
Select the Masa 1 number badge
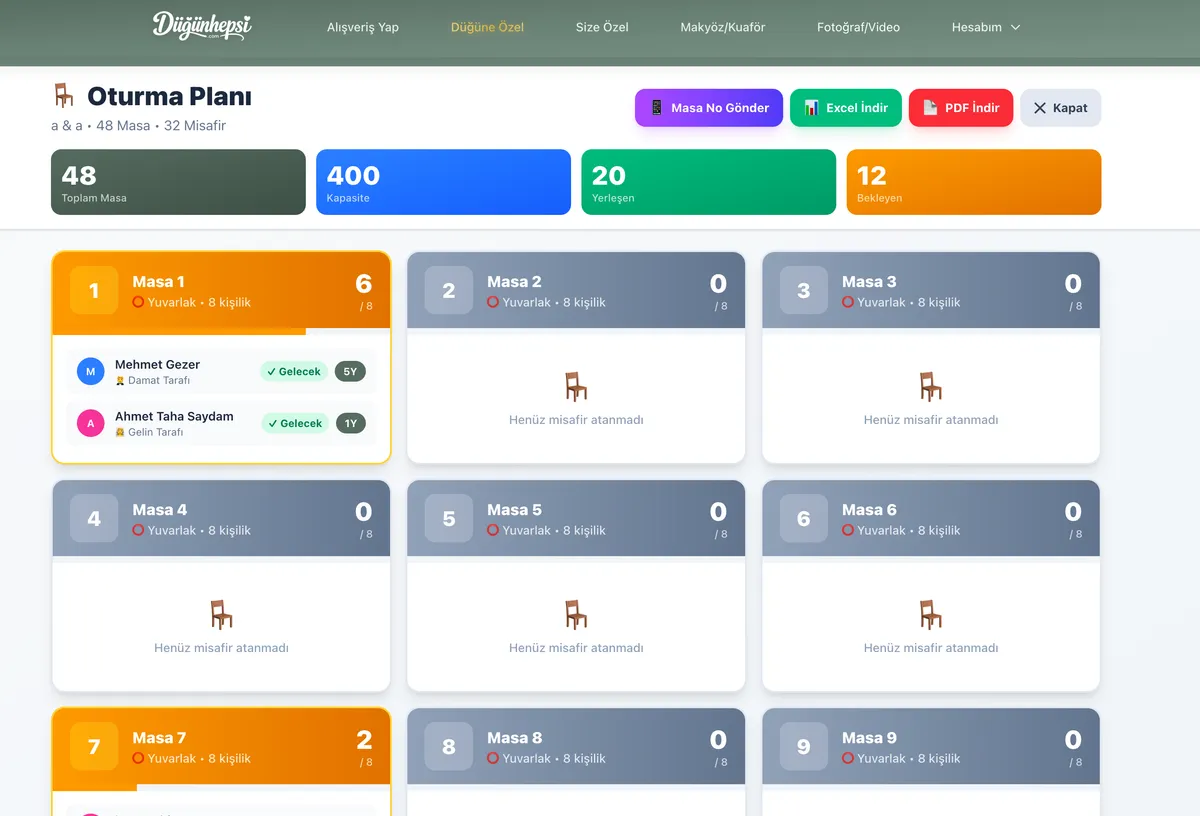94,291
